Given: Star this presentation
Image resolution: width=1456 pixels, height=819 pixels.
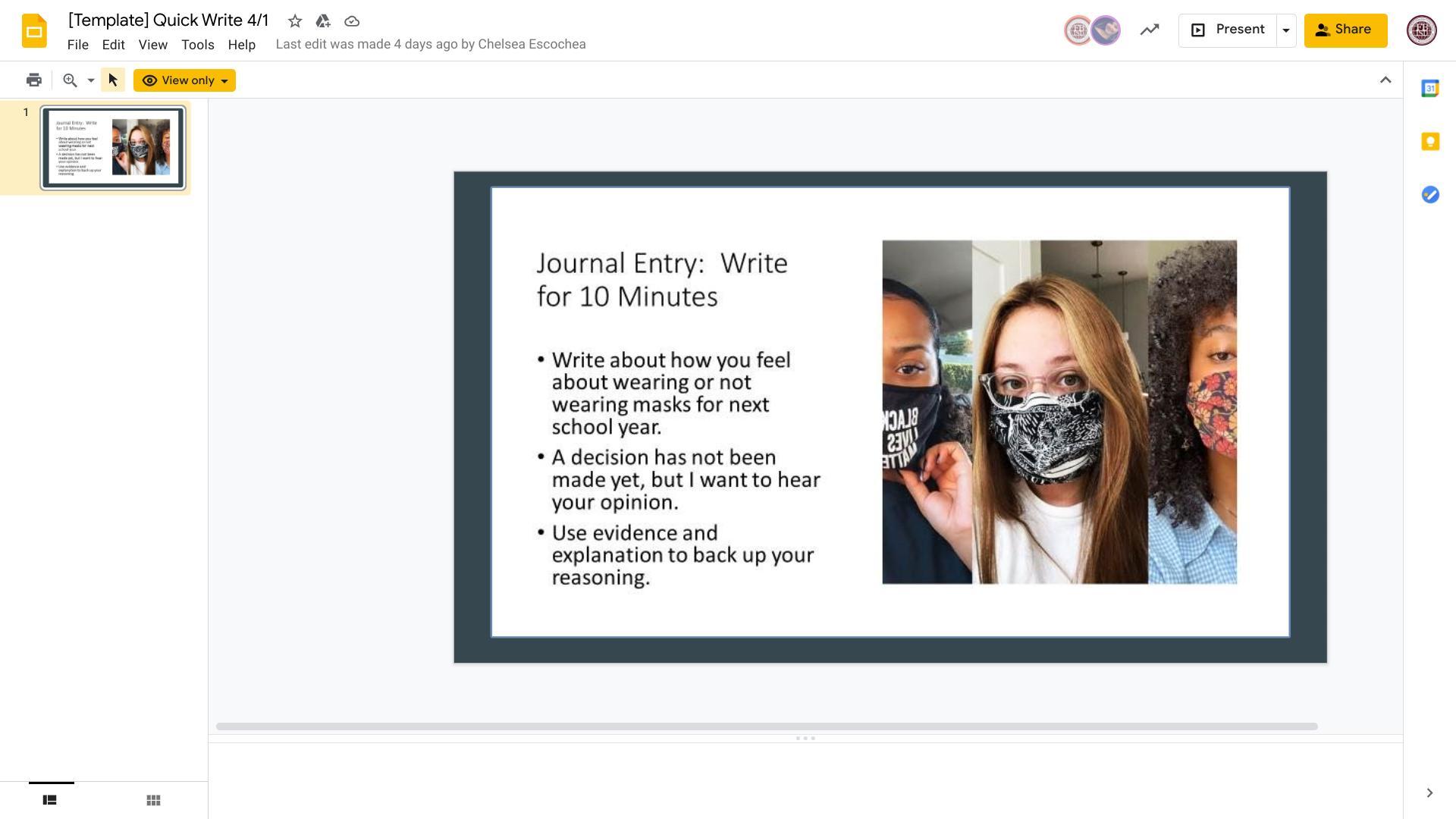Looking at the screenshot, I should tap(295, 21).
